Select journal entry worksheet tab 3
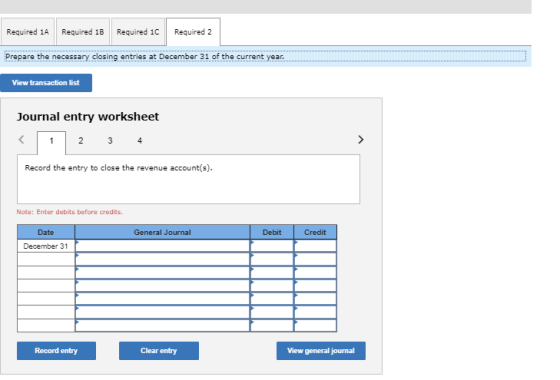The width and height of the screenshot is (560, 380). 110,141
